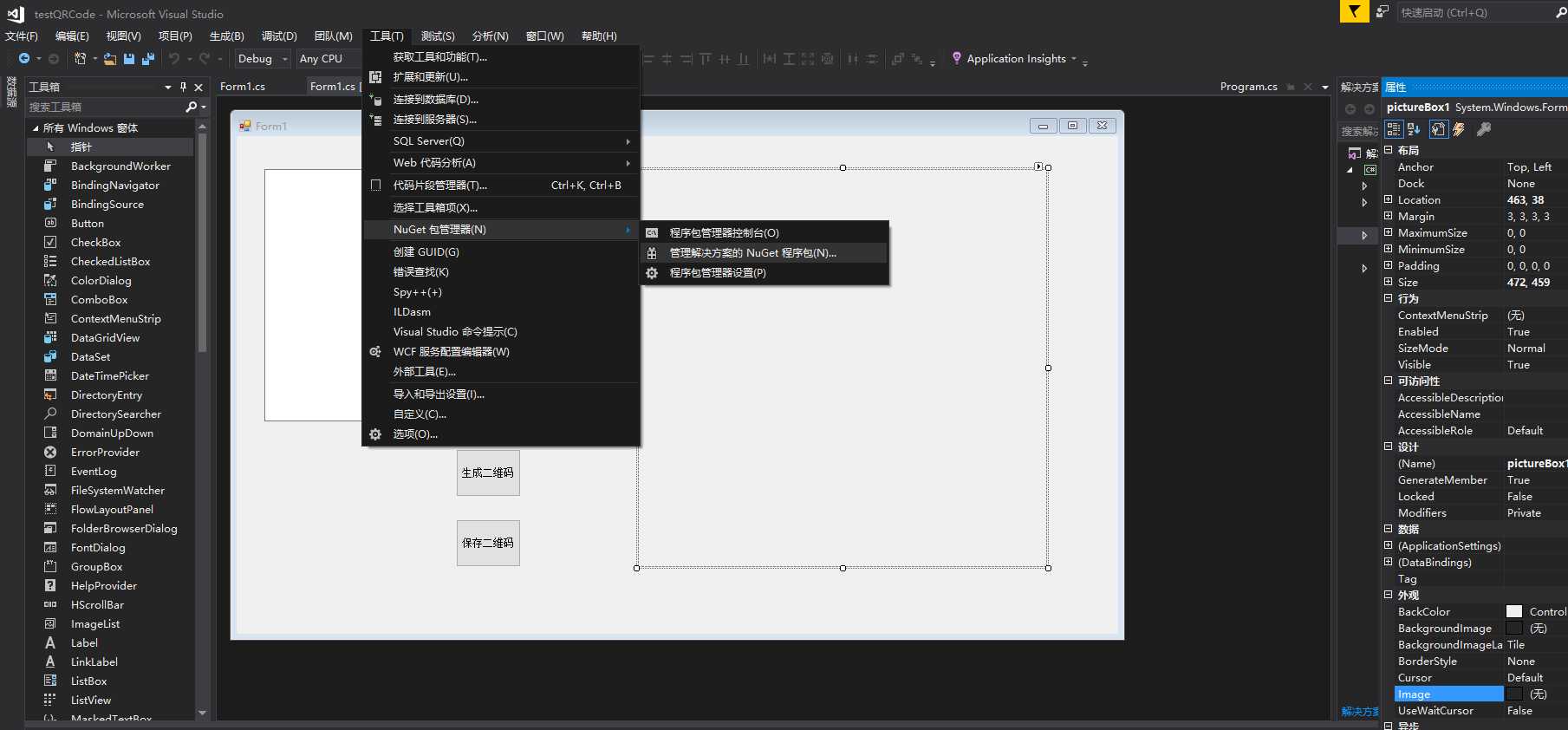The width and height of the screenshot is (1568, 730).
Task: Click the Package Manager Settings gear icon
Action: point(652,273)
